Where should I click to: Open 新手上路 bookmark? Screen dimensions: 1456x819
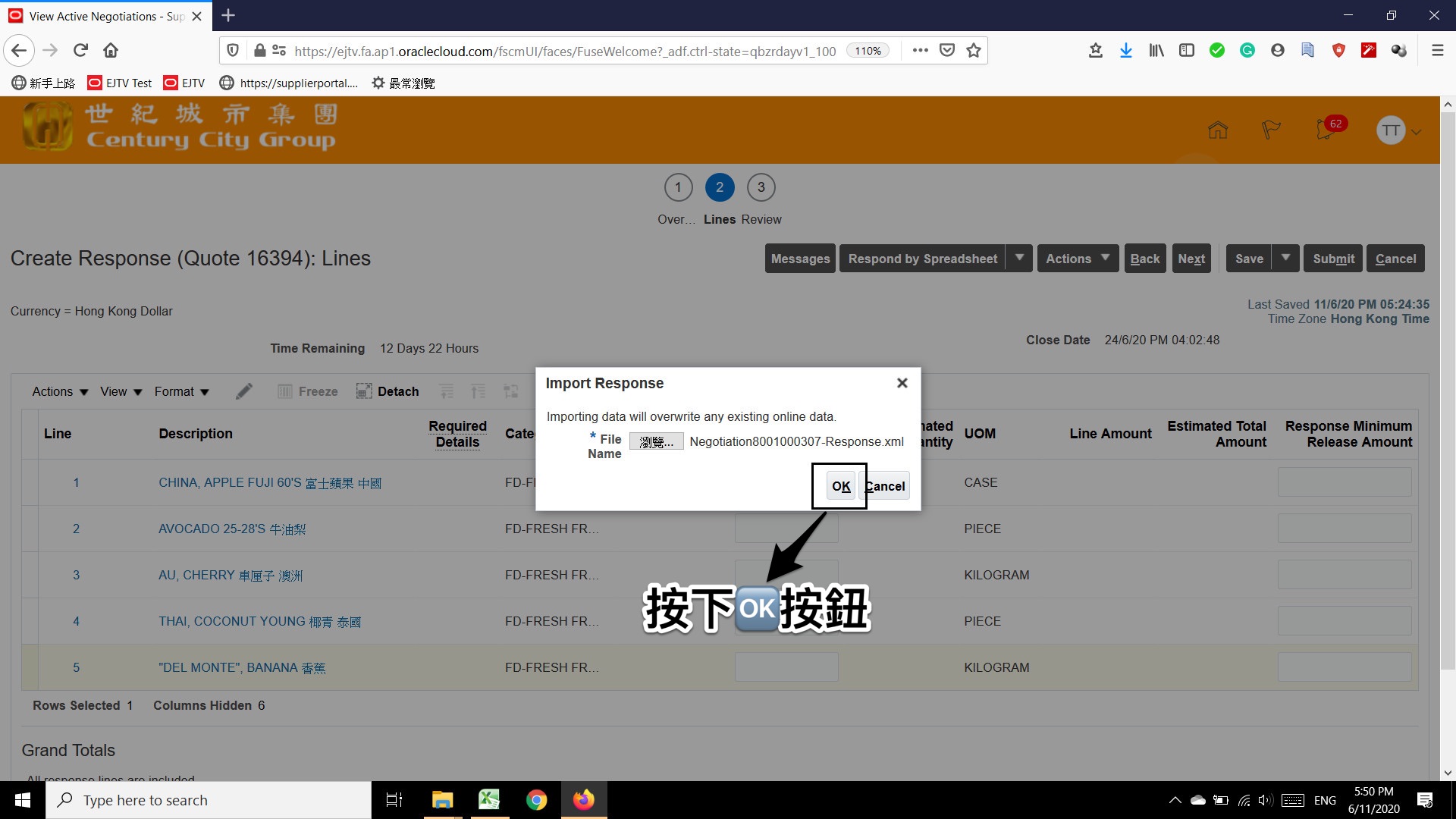[x=43, y=83]
